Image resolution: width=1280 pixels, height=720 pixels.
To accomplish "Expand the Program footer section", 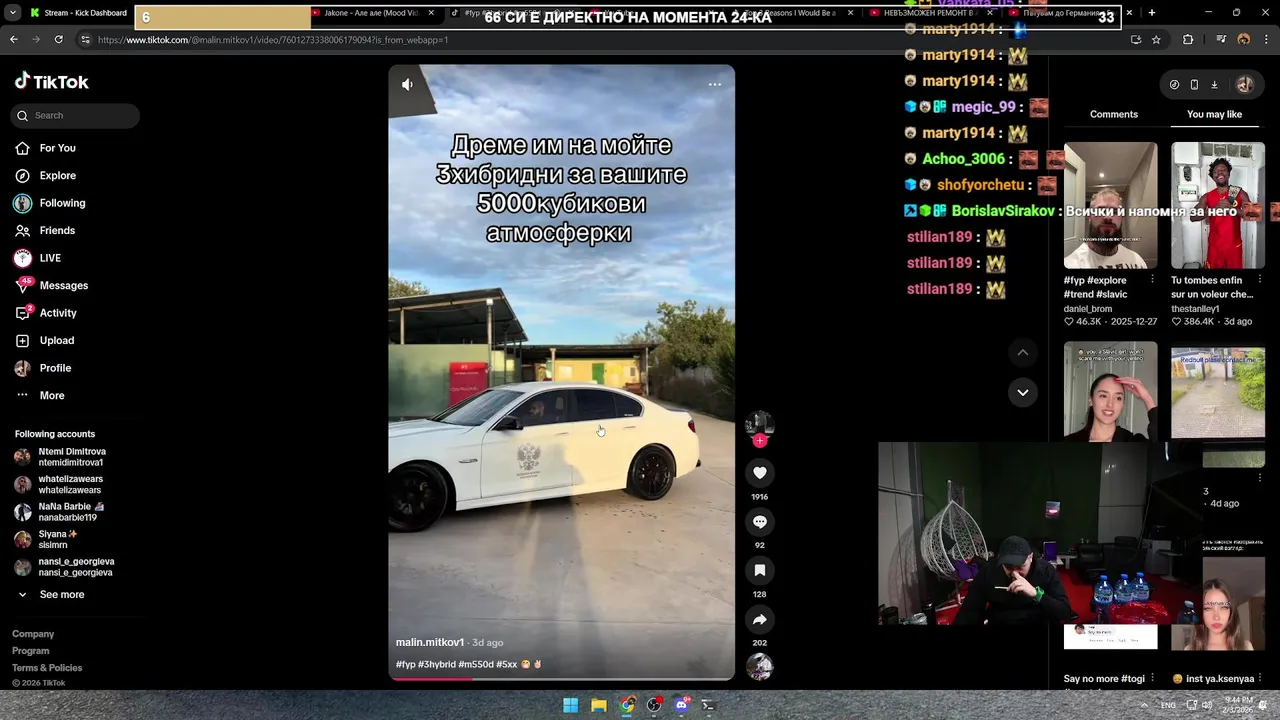I will [x=30, y=651].
